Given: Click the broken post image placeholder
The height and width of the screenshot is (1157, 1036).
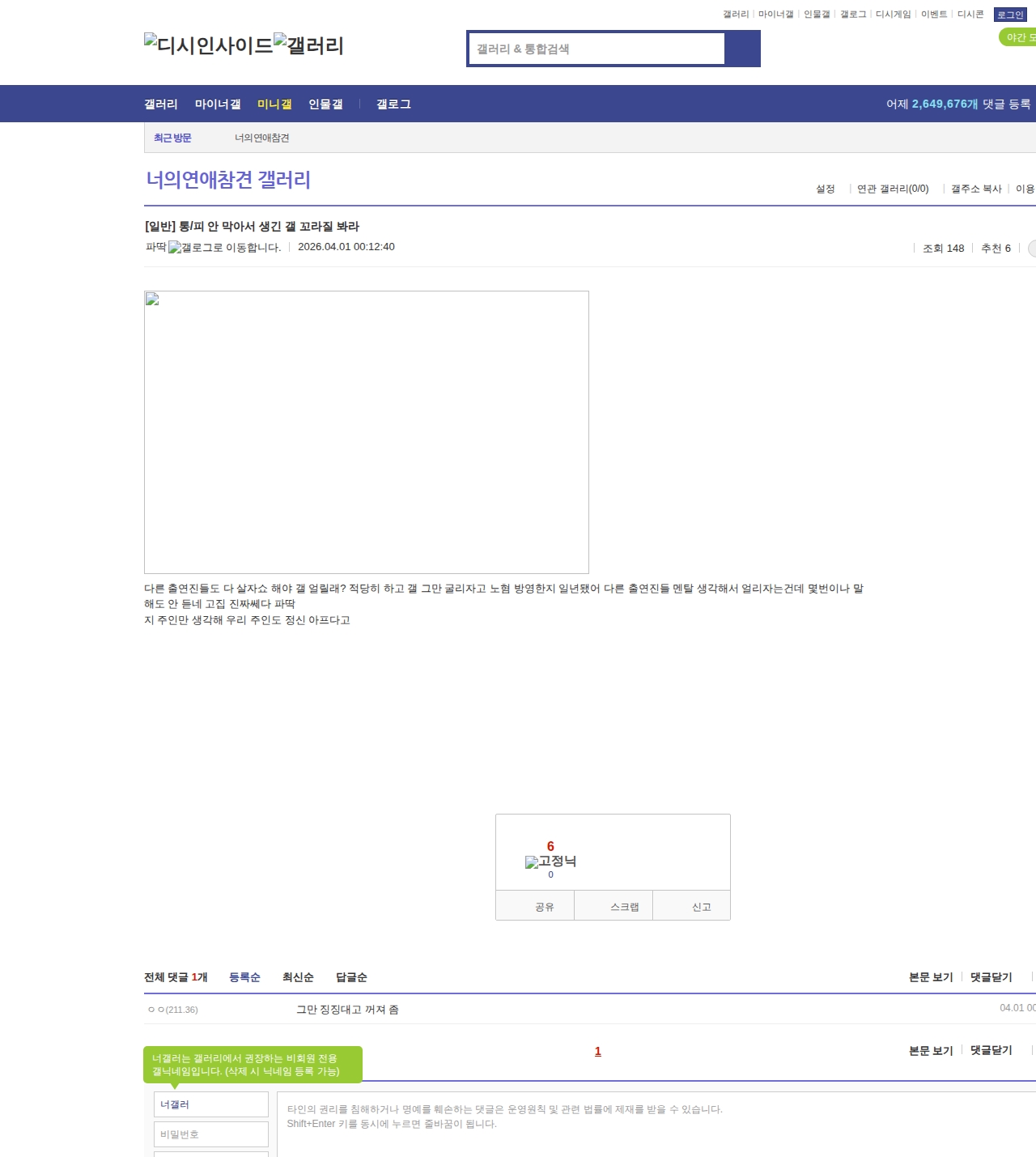Looking at the screenshot, I should point(366,432).
